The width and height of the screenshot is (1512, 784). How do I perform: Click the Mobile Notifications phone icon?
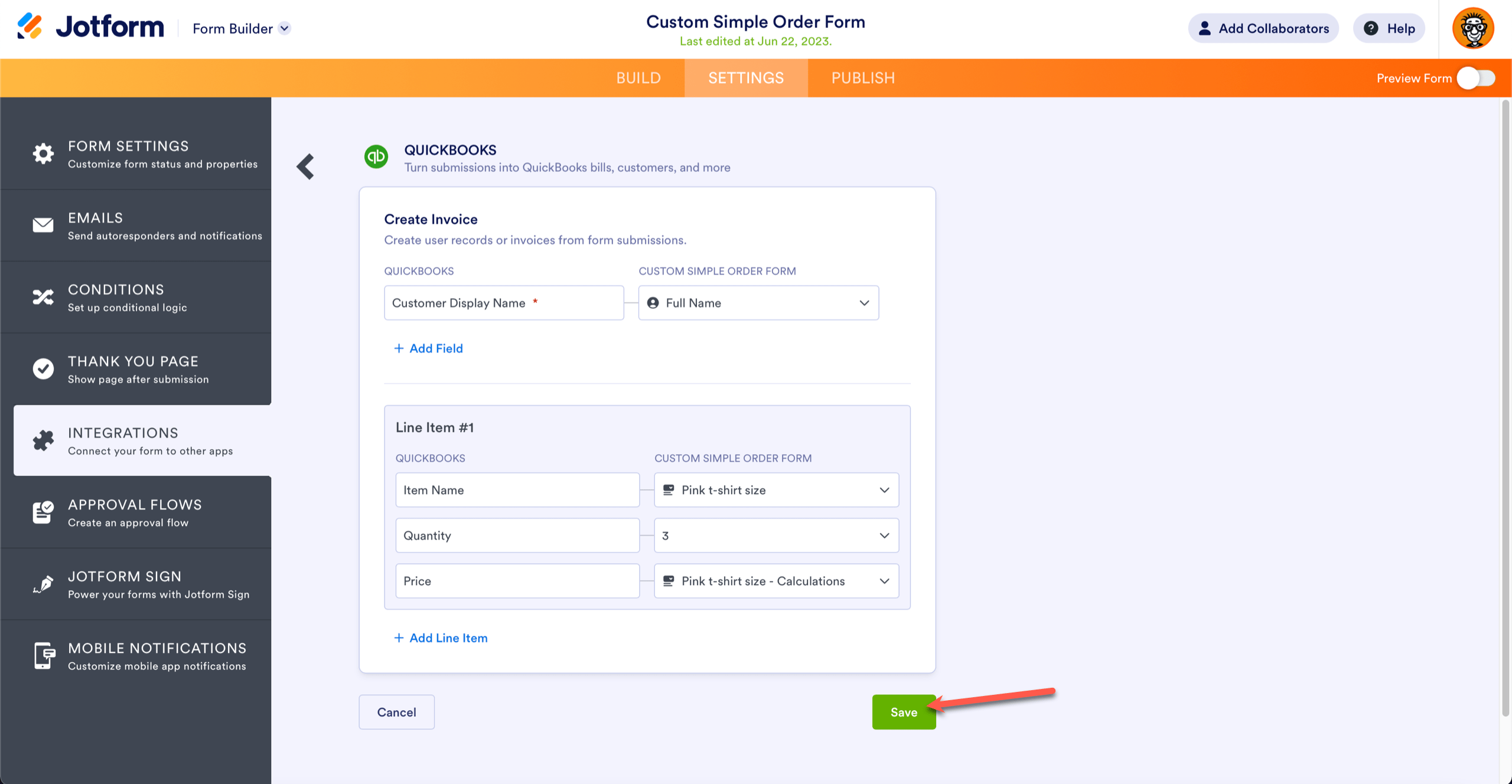coord(43,655)
